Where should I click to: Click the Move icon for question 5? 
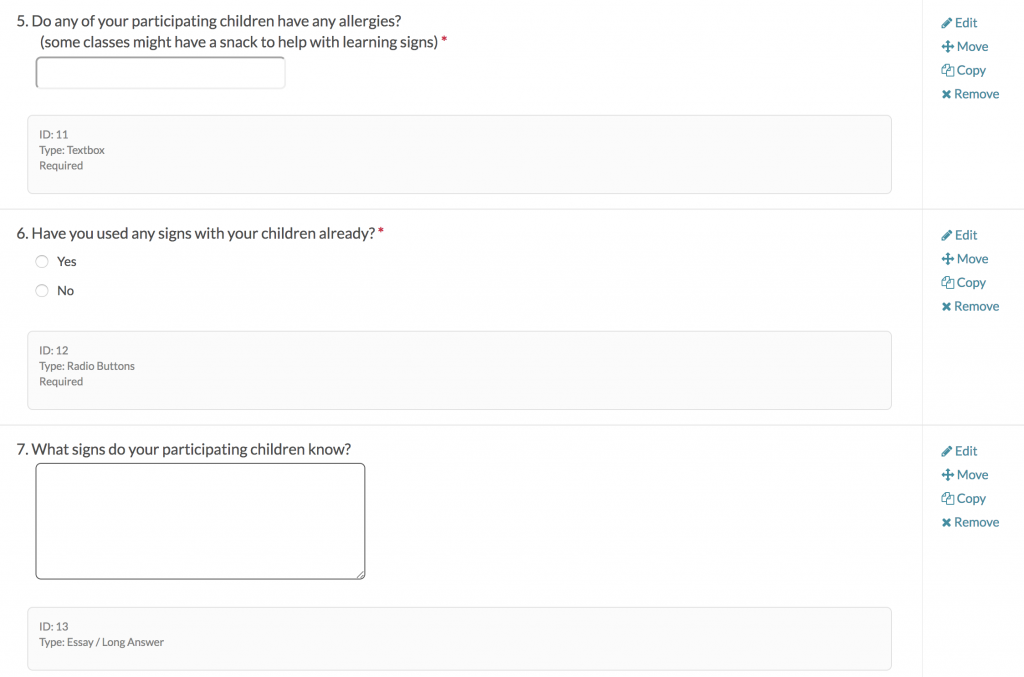tap(947, 47)
